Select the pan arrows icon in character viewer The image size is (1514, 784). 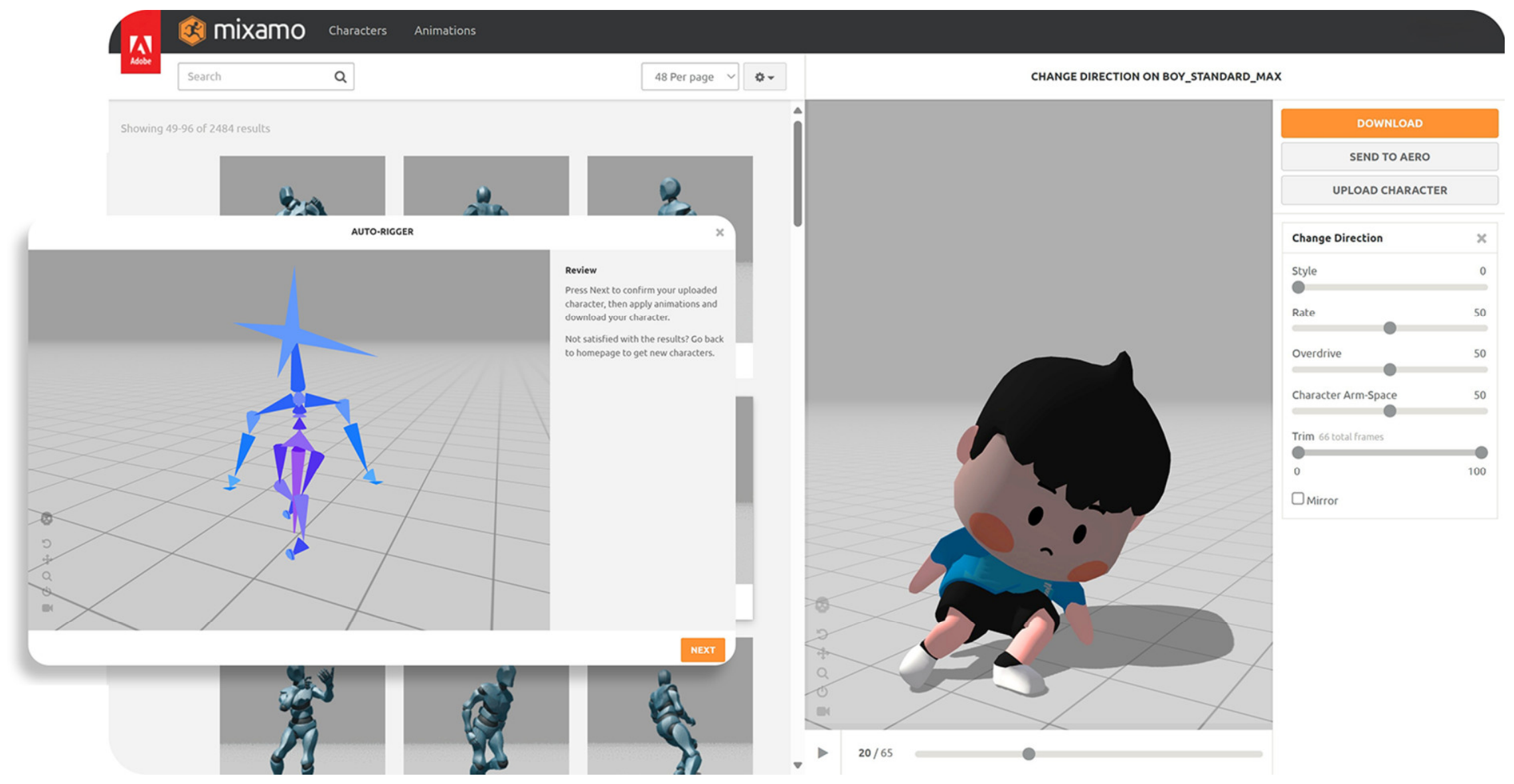coord(823,653)
